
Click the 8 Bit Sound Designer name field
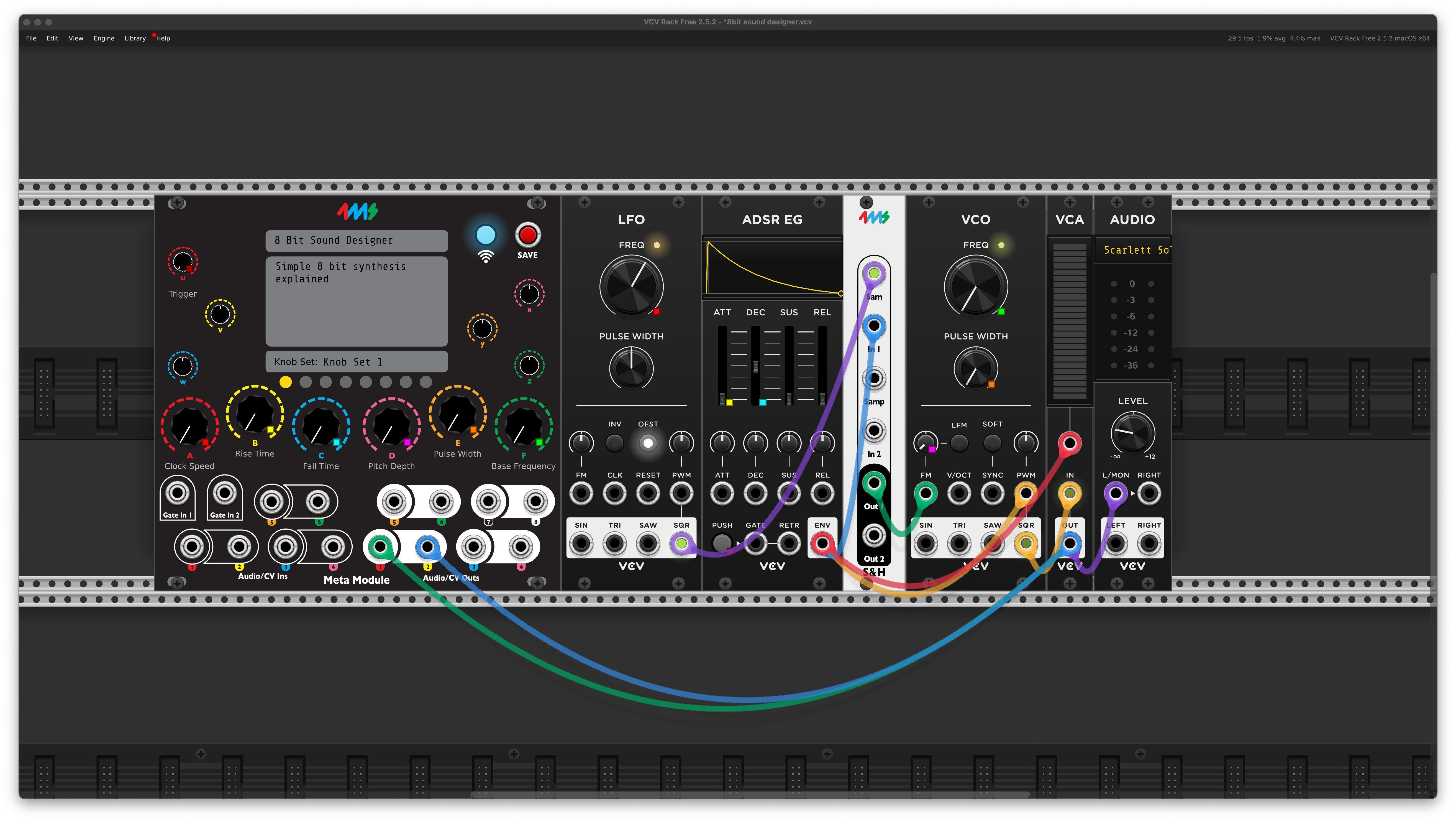coord(356,240)
